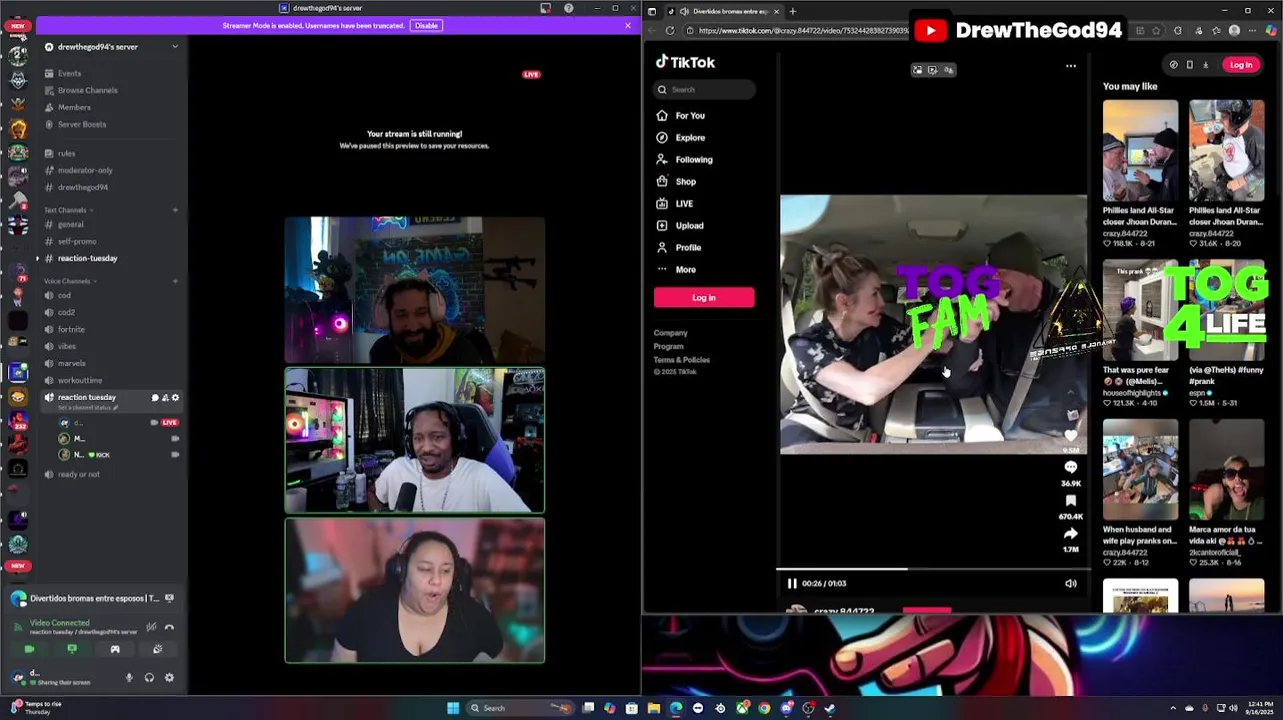Screen dimensions: 1283x720
Task: Toggle Discord camera button
Action: 29,649
